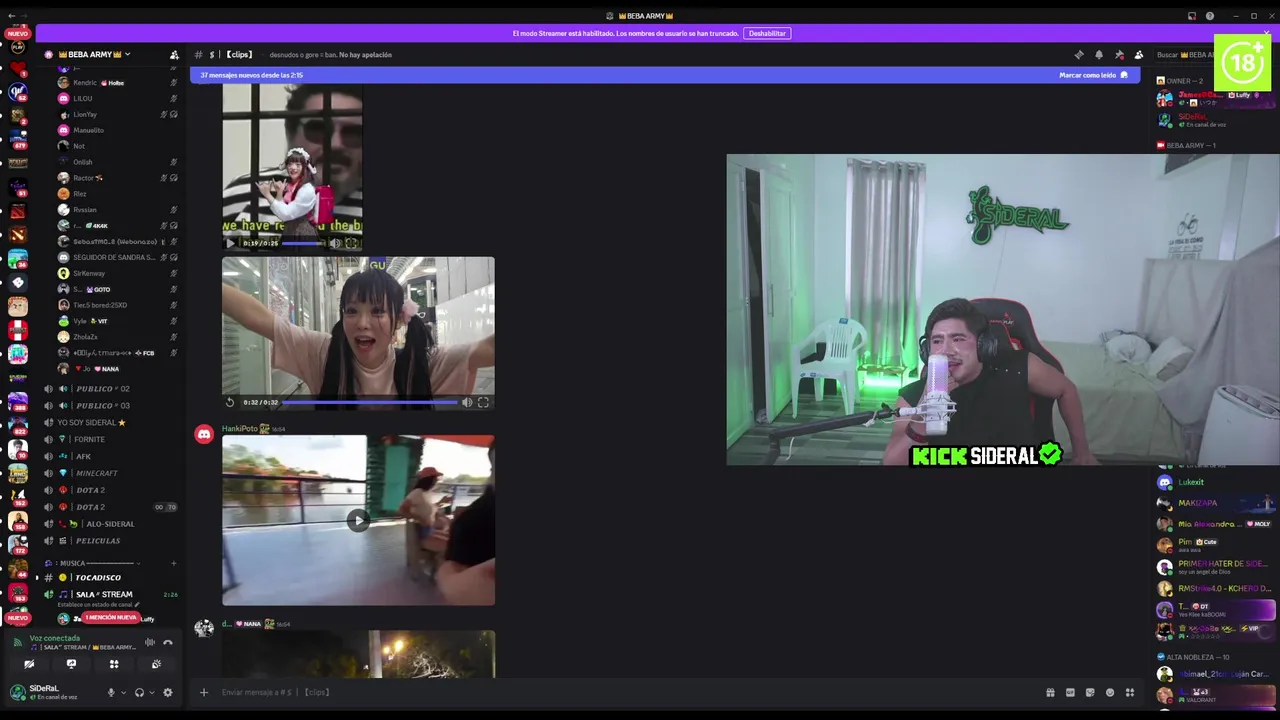Image resolution: width=1280 pixels, height=720 pixels.
Task: Toggle microphone mute
Action: (x=111, y=692)
